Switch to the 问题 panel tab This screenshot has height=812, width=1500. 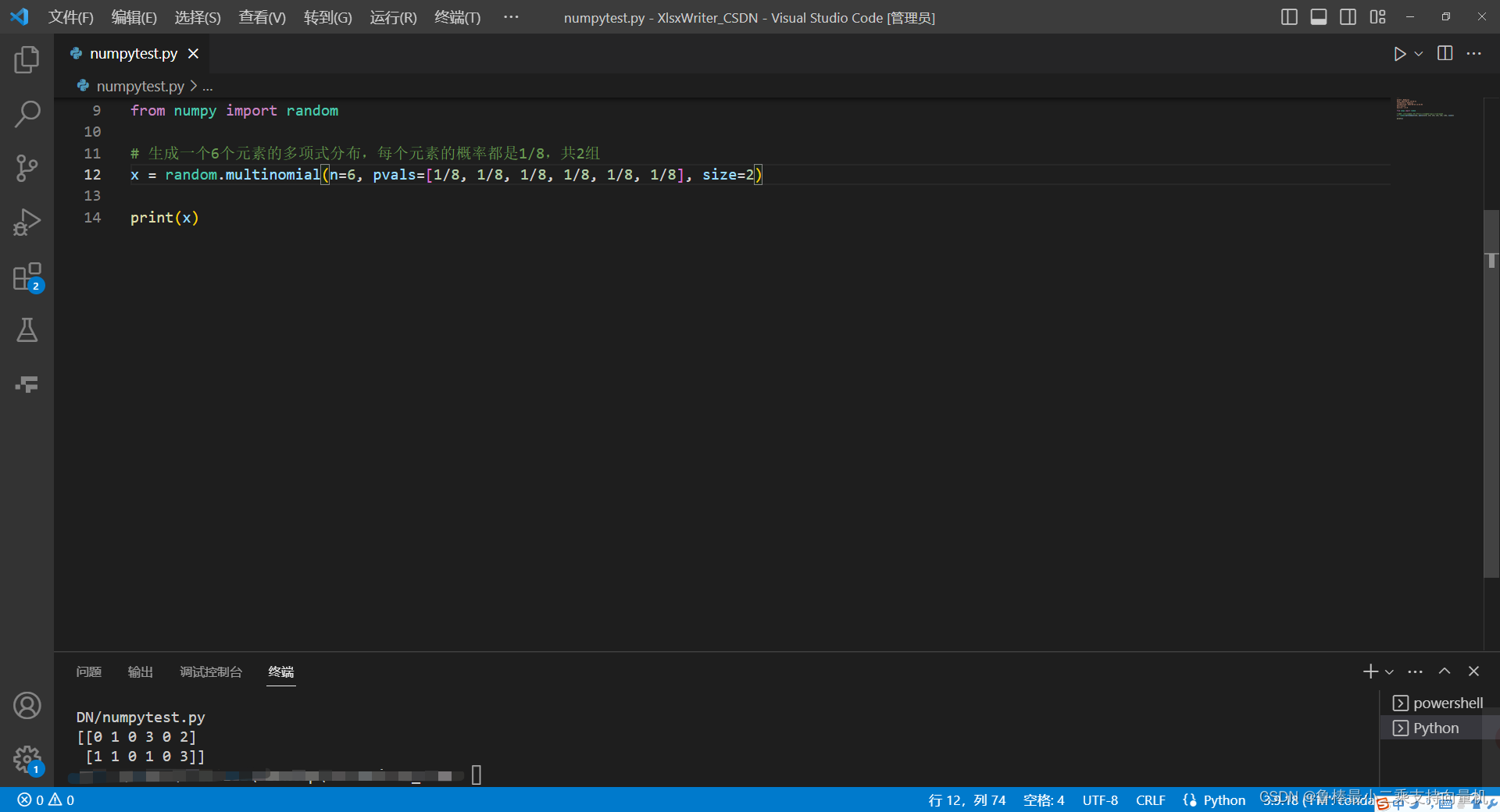point(89,671)
